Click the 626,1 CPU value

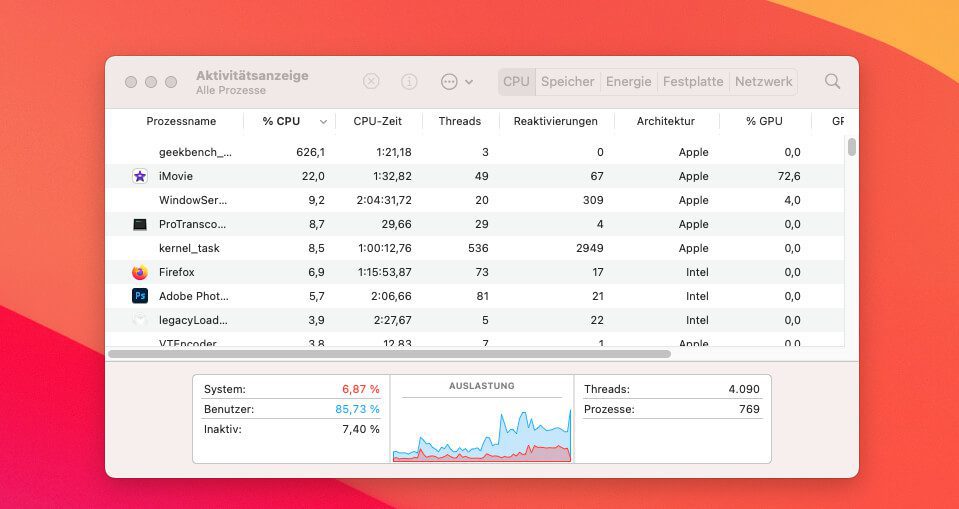tap(310, 152)
